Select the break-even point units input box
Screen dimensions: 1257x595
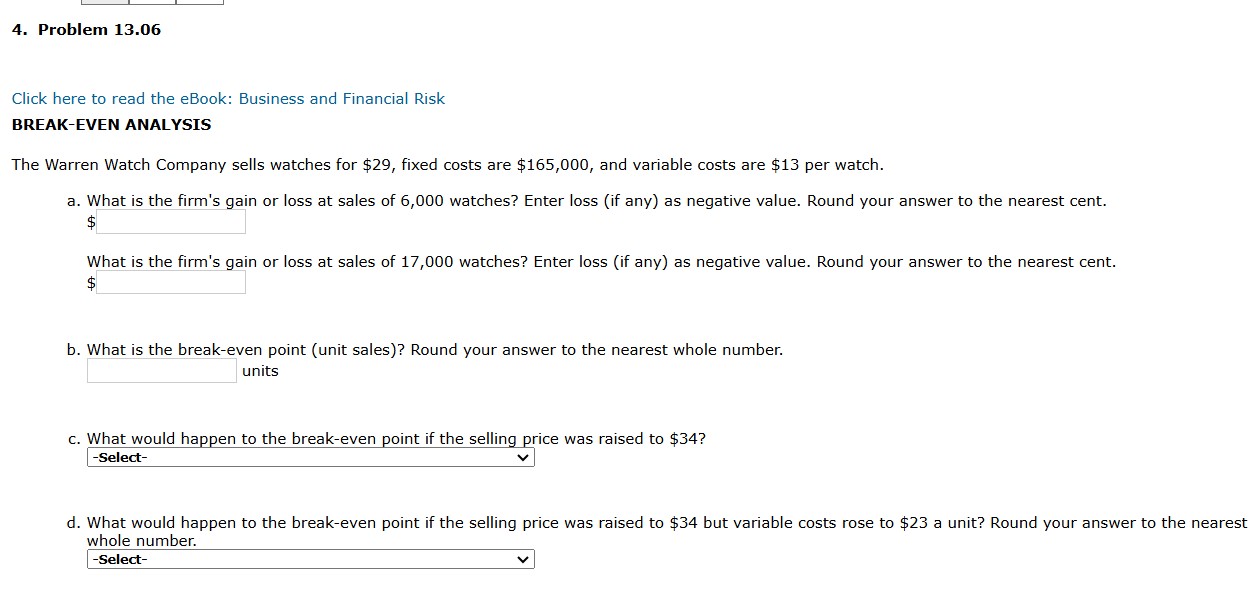click(161, 370)
